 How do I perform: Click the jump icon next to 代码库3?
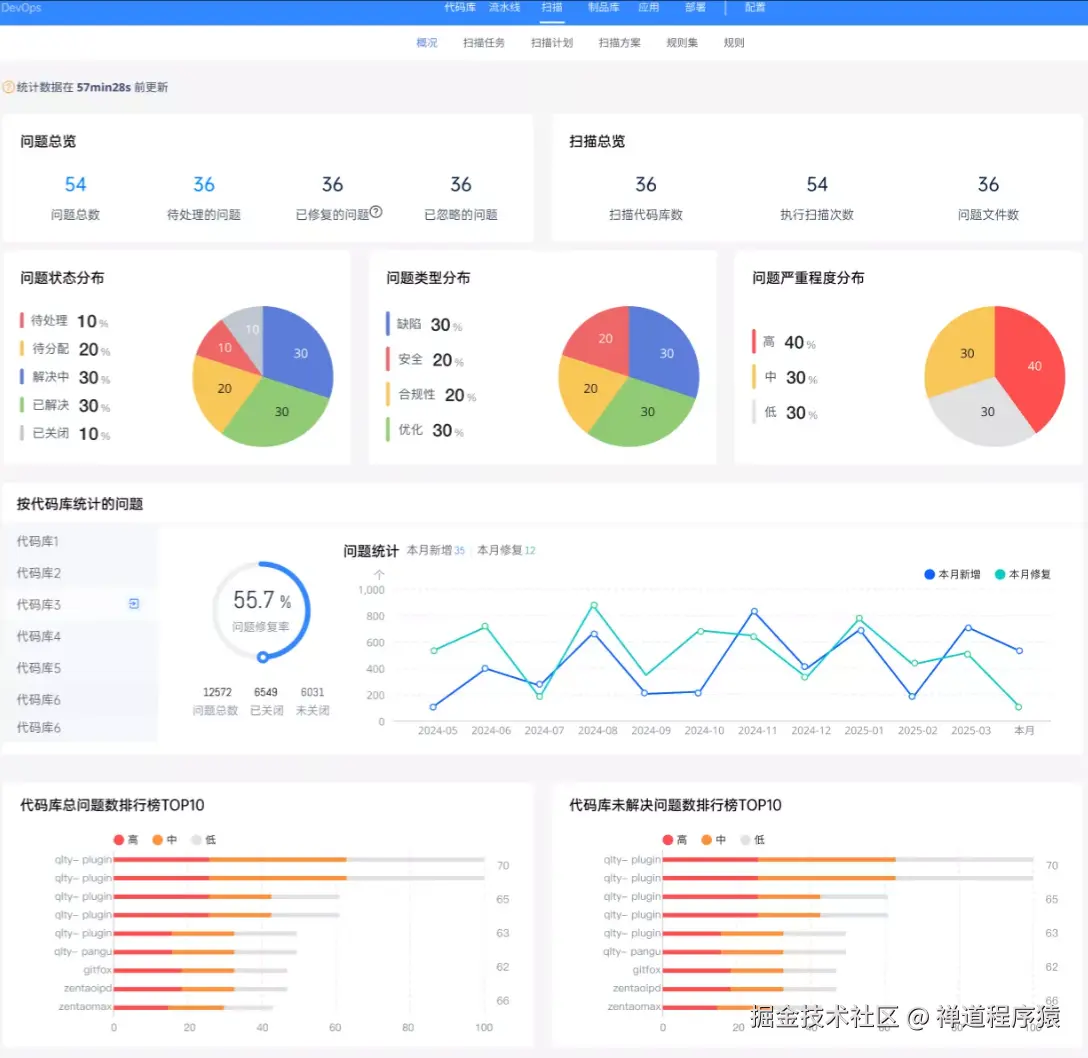(132, 604)
